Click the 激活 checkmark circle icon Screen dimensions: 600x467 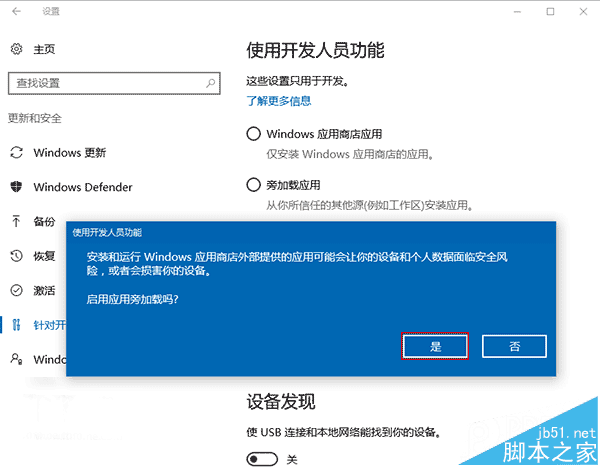coord(16,290)
